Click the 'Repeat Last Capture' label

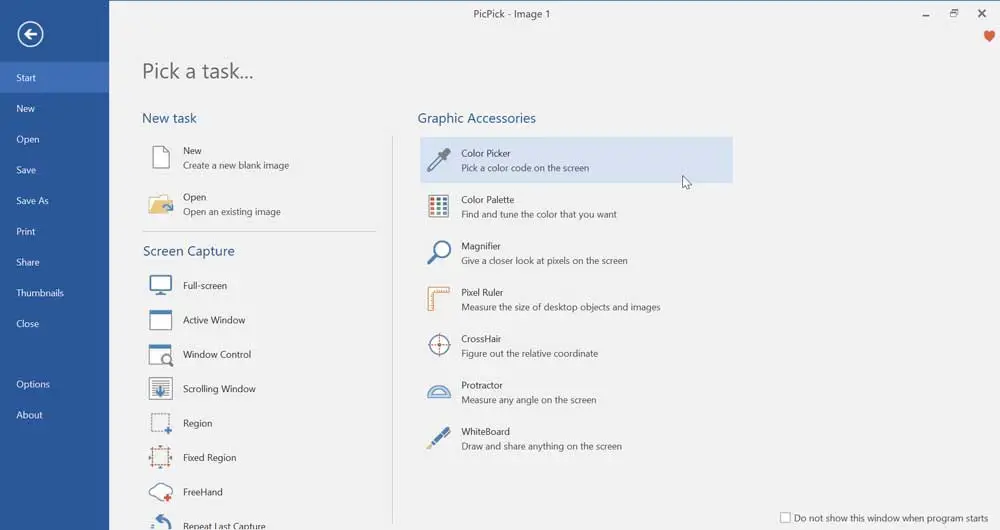(224, 526)
